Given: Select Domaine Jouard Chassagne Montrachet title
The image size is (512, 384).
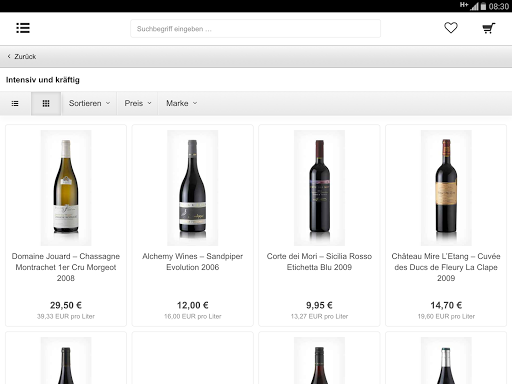Looking at the screenshot, I should coord(66,267).
